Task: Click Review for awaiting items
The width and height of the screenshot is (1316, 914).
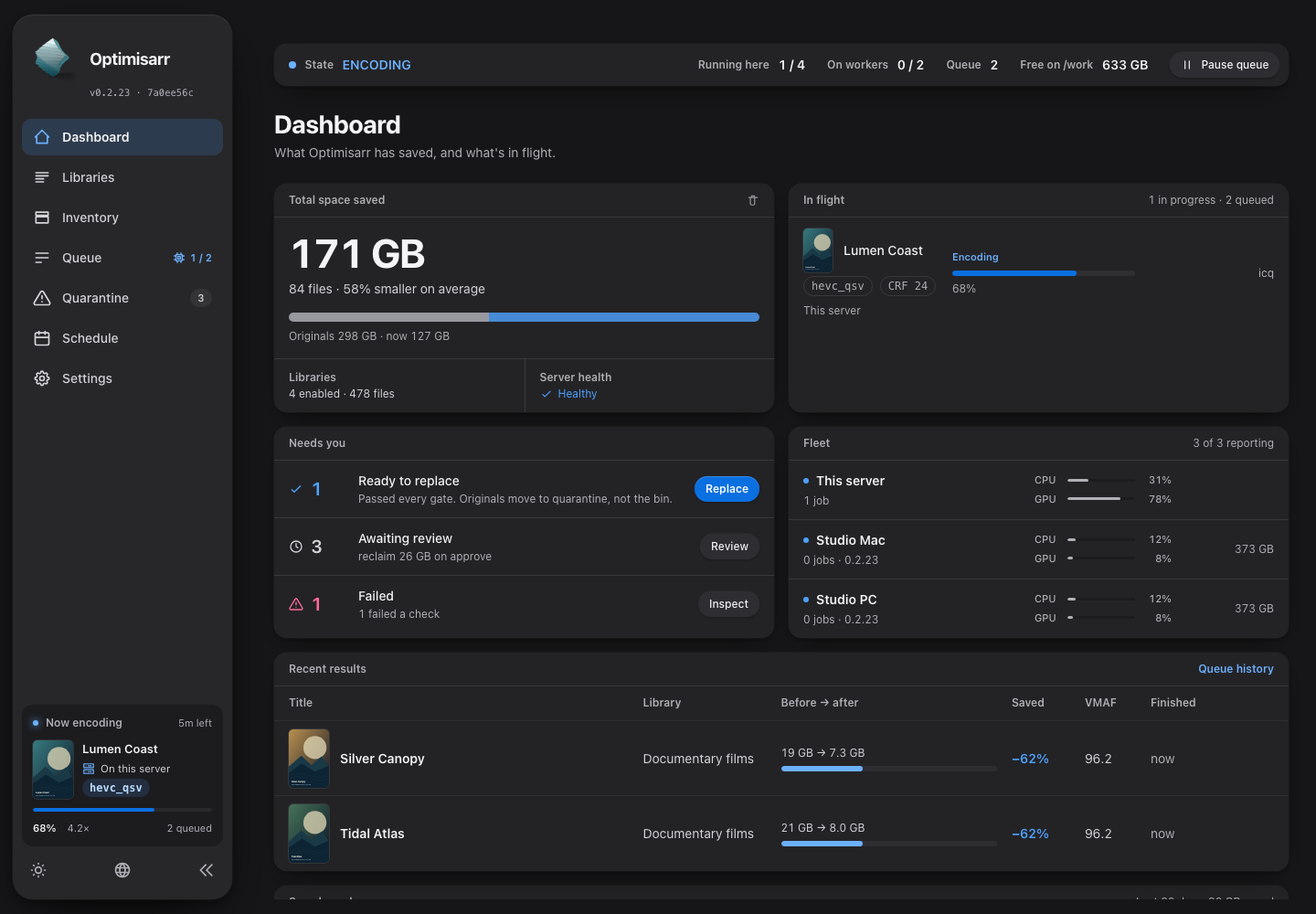Action: point(729,547)
